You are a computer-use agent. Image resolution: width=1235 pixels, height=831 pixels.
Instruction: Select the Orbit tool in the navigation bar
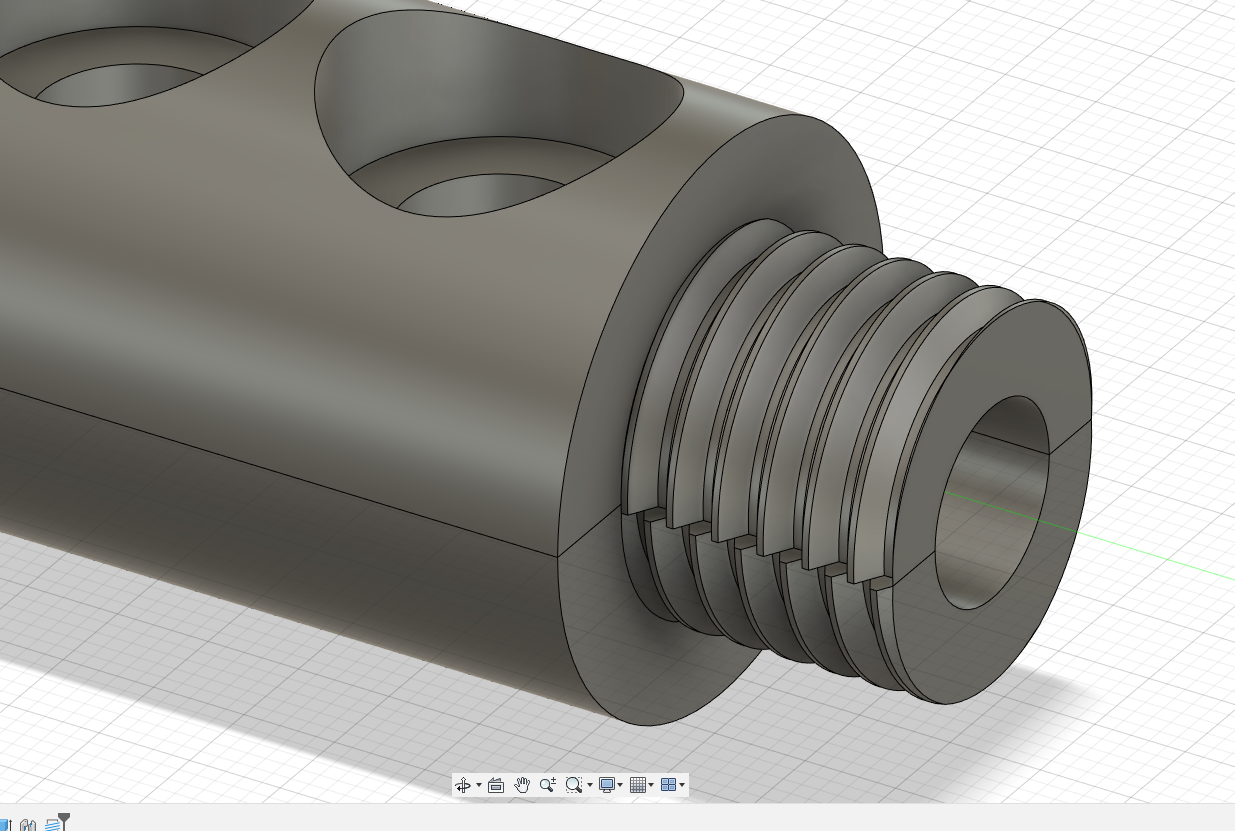[x=464, y=785]
